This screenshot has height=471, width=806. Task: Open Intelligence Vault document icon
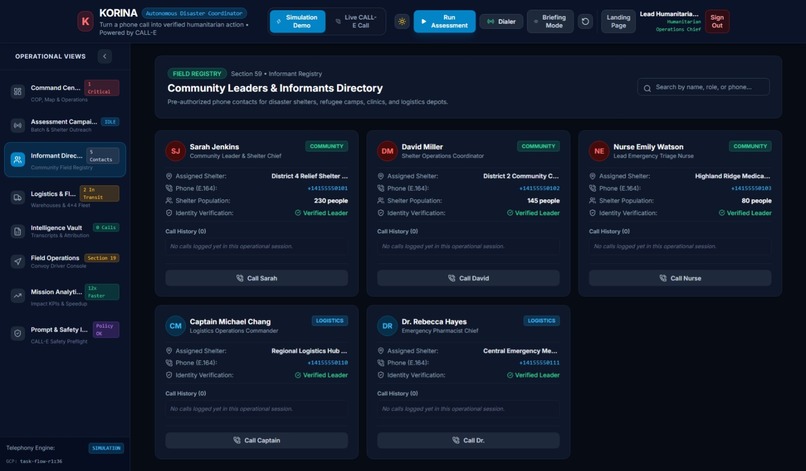point(18,231)
